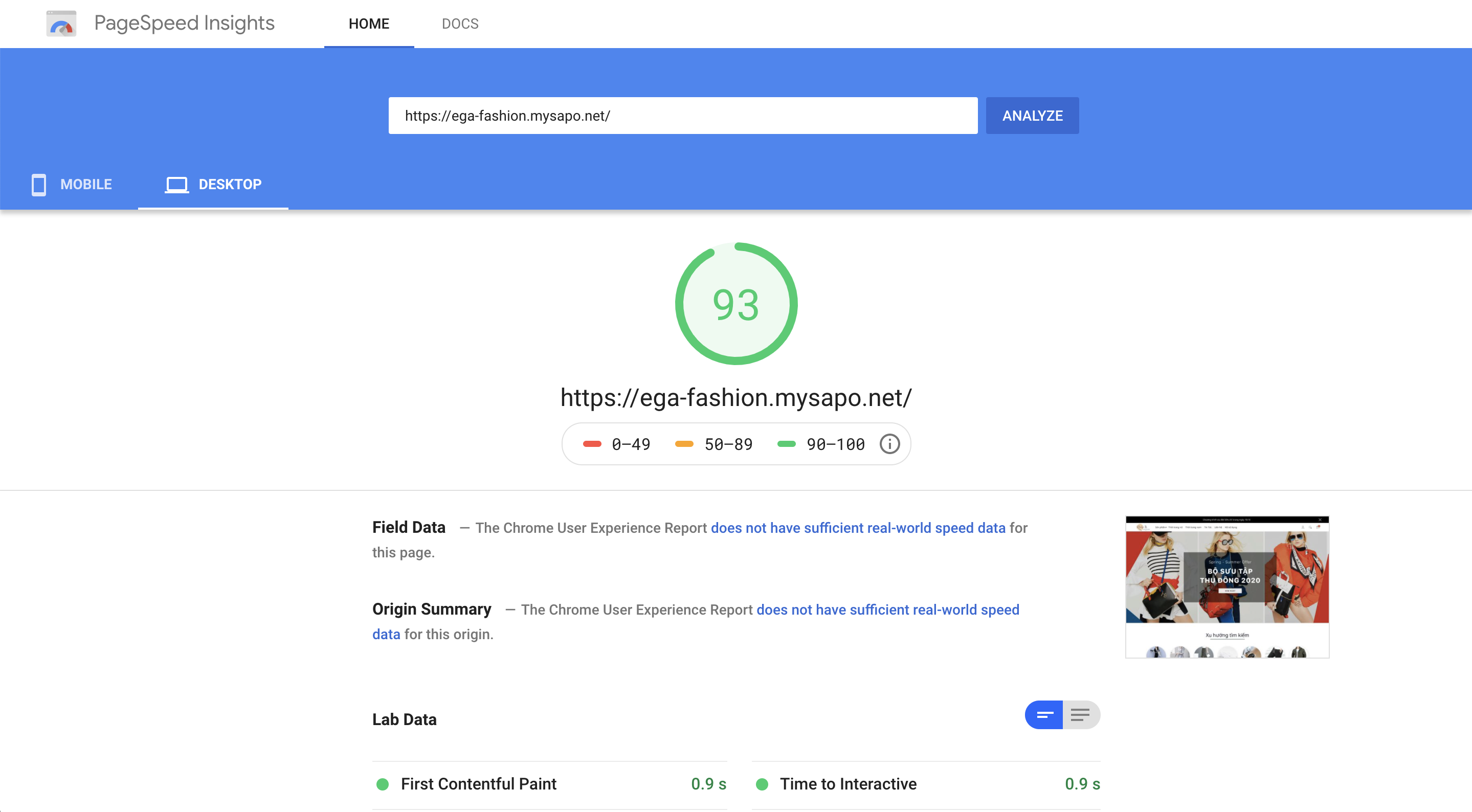Click the PageSpeed Insights logo icon
The width and height of the screenshot is (1472, 812).
61,24
